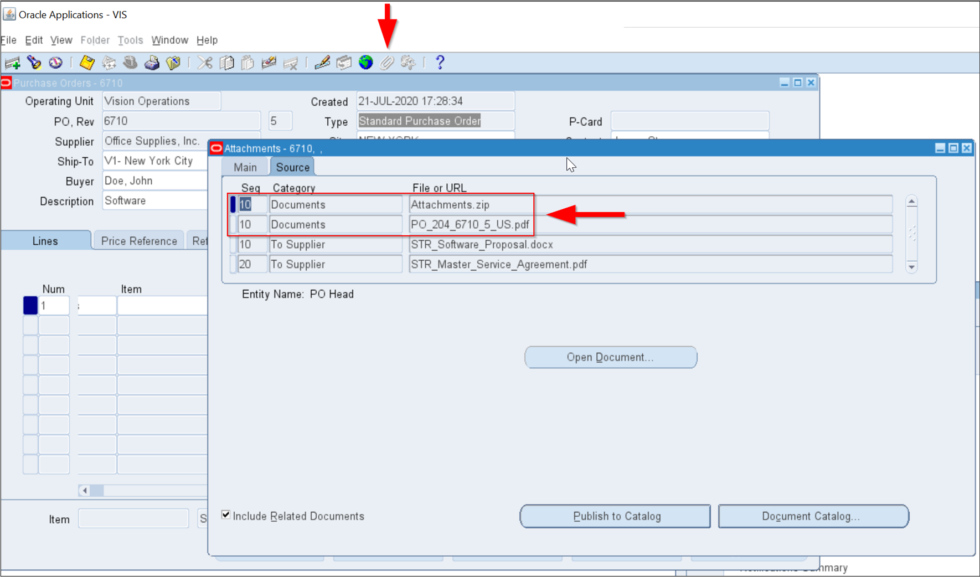Click the Help question mark icon
The width and height of the screenshot is (980, 577).
point(440,62)
